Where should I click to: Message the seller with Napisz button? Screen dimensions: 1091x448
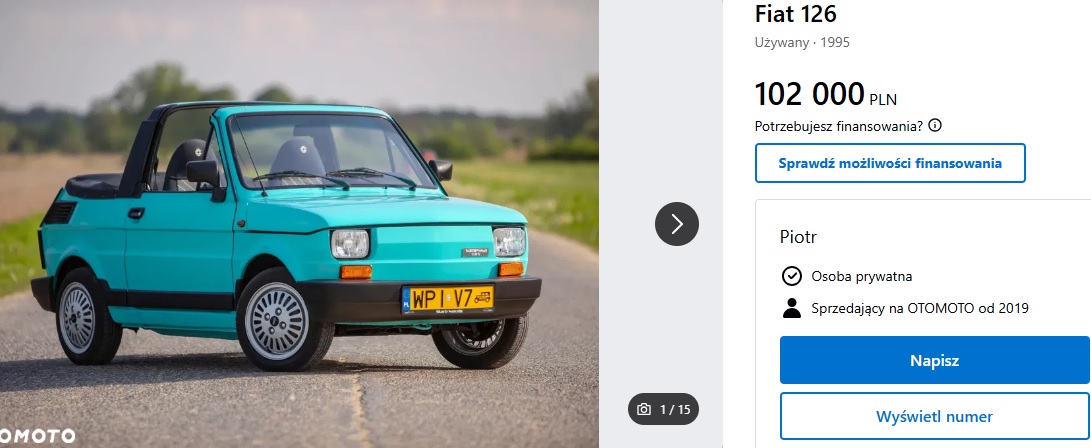[x=934, y=360]
